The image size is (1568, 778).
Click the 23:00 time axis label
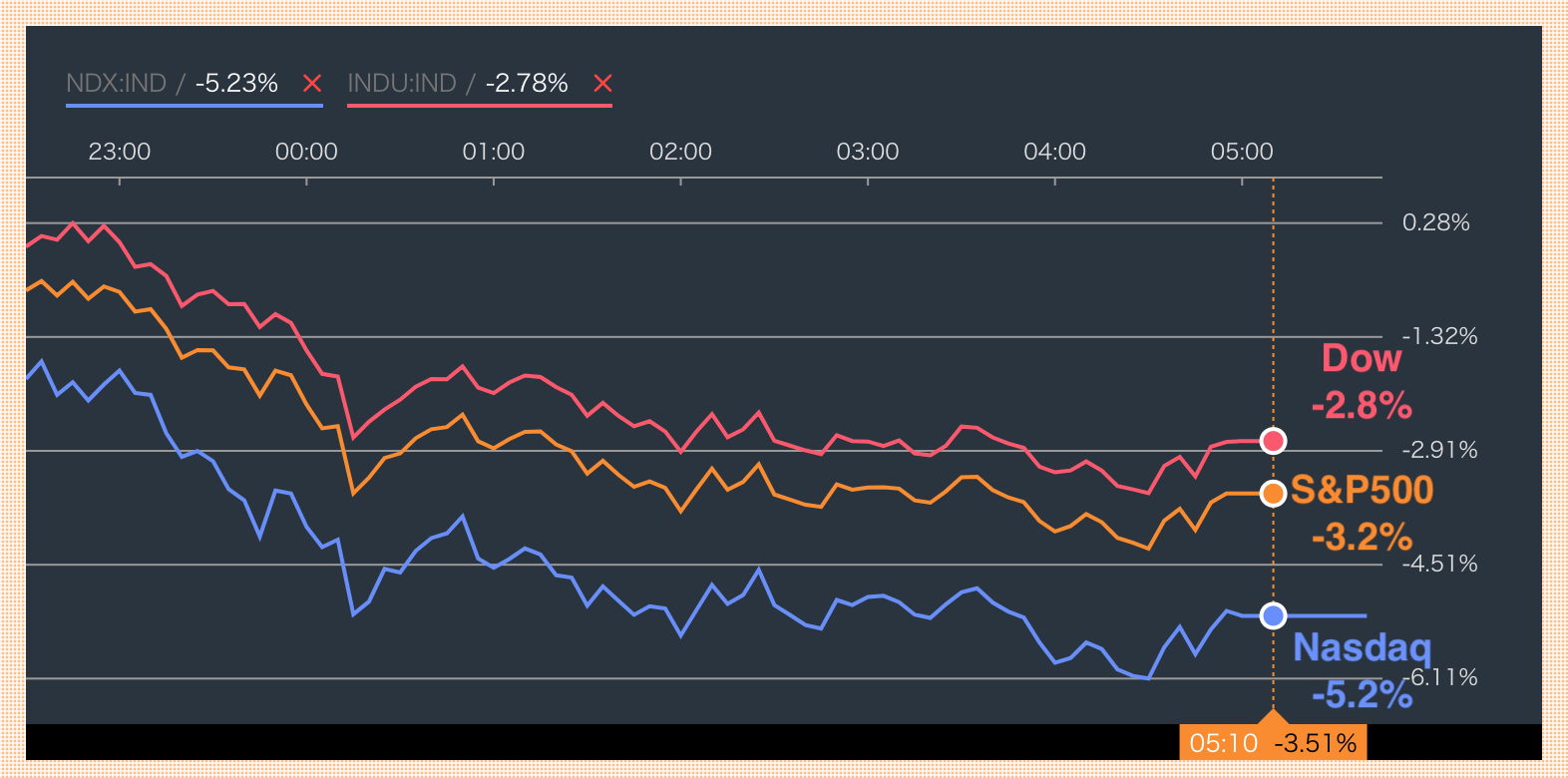(x=120, y=152)
